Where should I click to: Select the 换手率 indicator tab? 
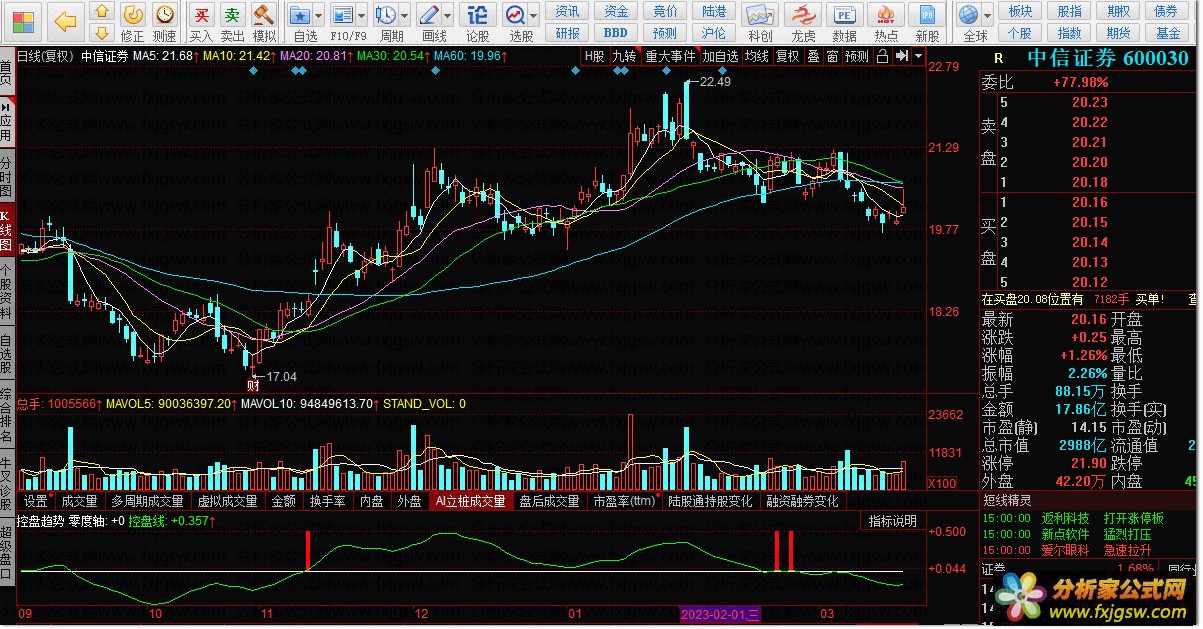pyautogui.click(x=327, y=501)
